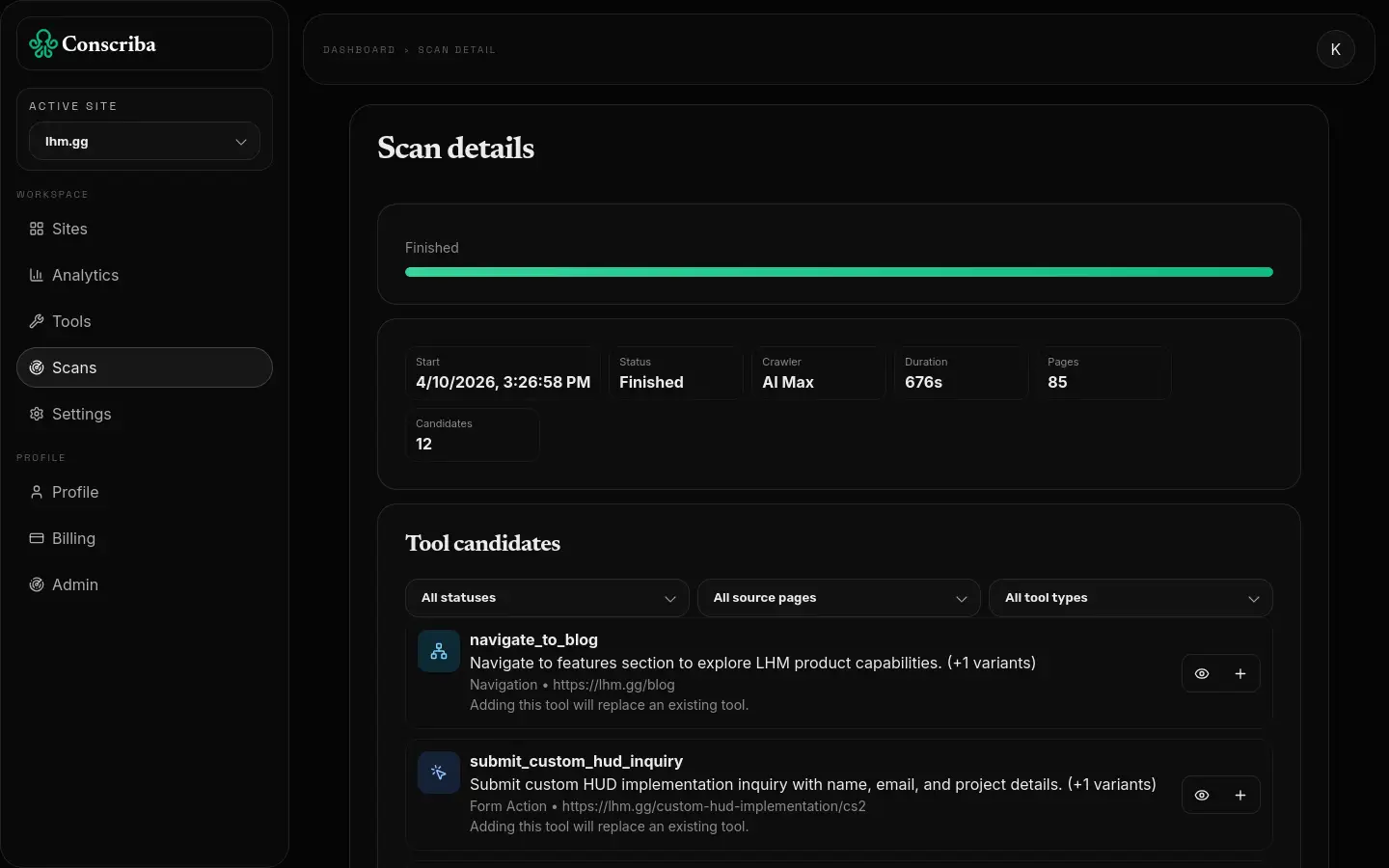Open the Profile menu item

(75, 492)
